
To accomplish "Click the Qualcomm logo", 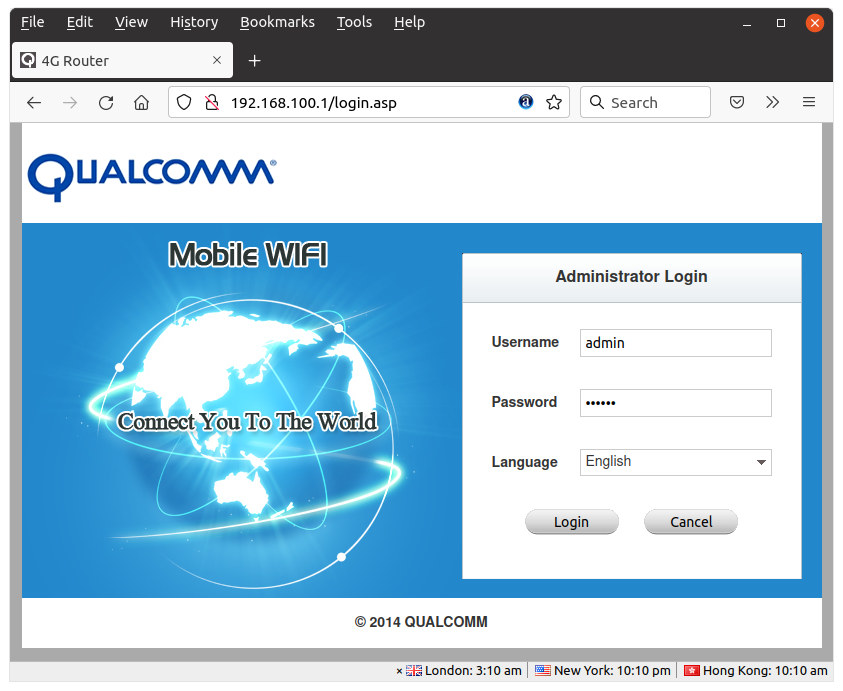I will tap(152, 177).
